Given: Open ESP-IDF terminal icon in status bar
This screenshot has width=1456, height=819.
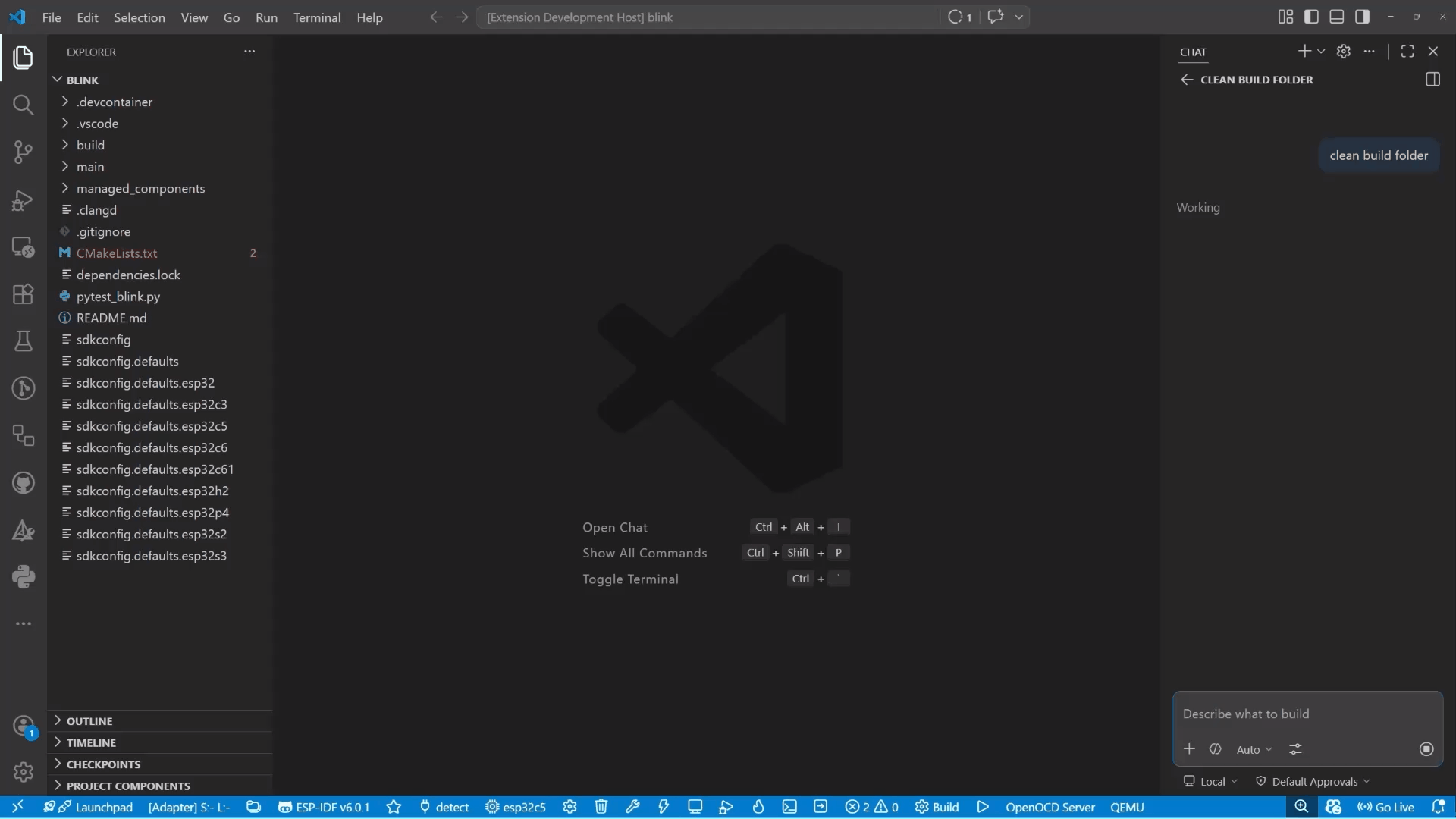Looking at the screenshot, I should pyautogui.click(x=789, y=807).
